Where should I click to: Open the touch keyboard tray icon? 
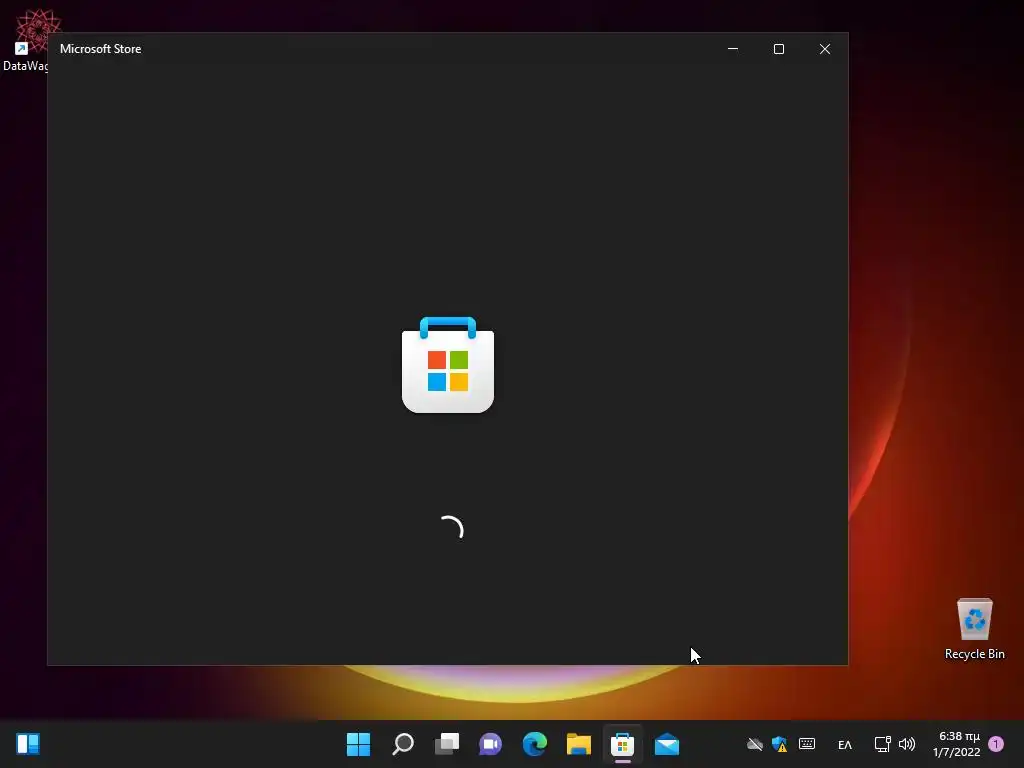(807, 744)
